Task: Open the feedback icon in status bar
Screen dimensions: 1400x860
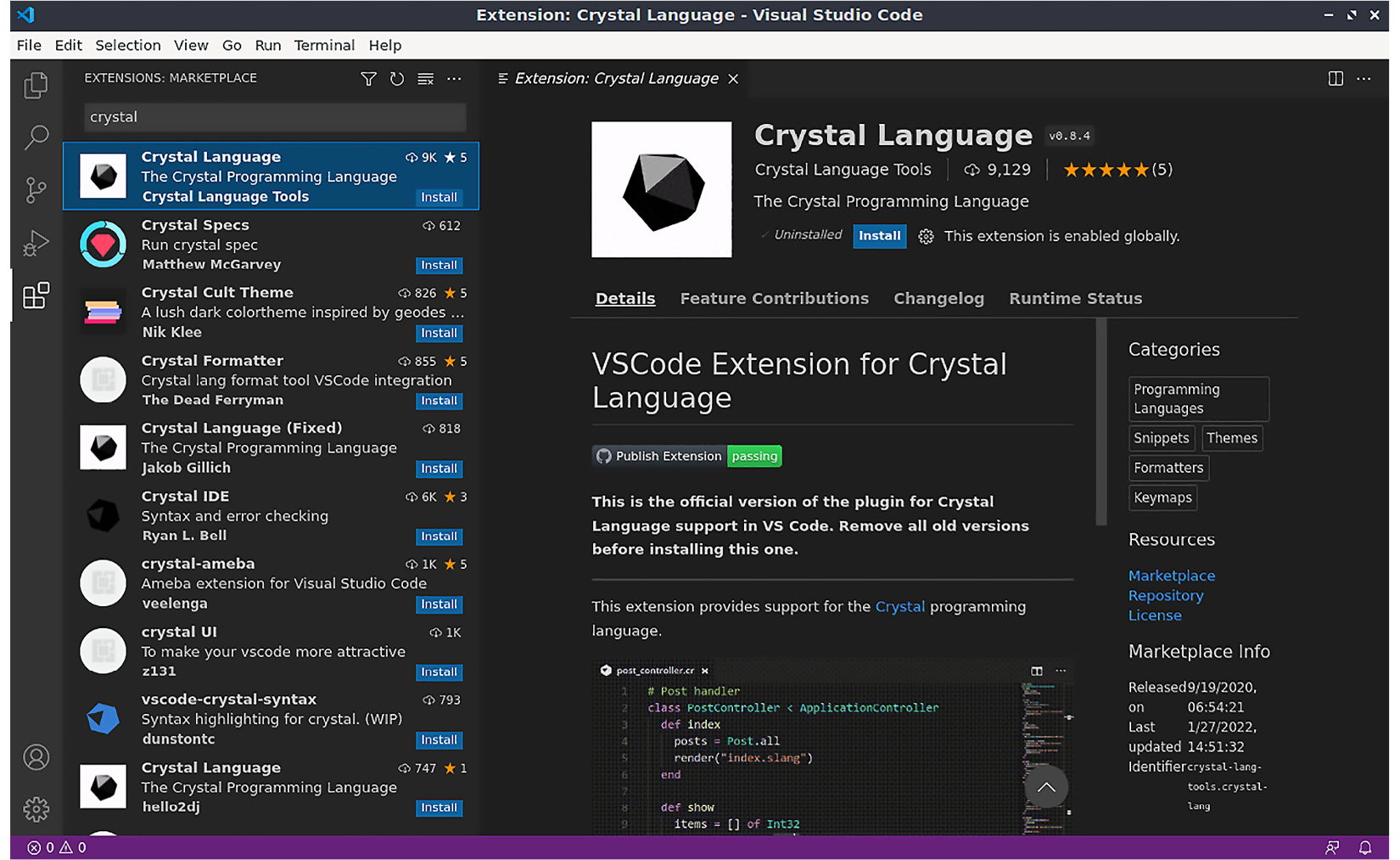Action: 1332,847
